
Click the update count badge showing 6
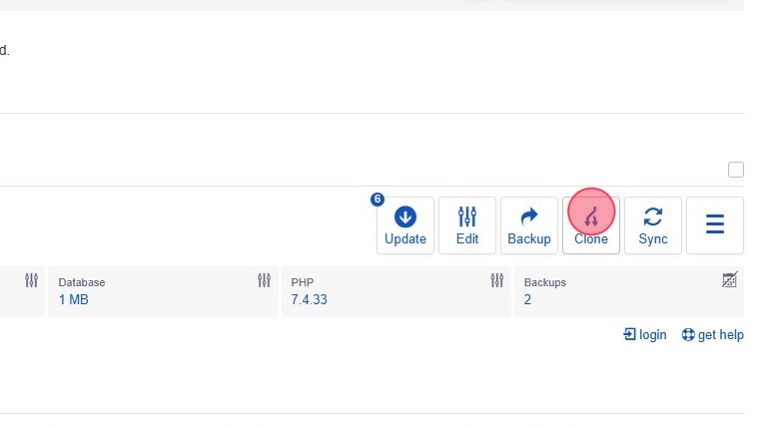click(377, 199)
